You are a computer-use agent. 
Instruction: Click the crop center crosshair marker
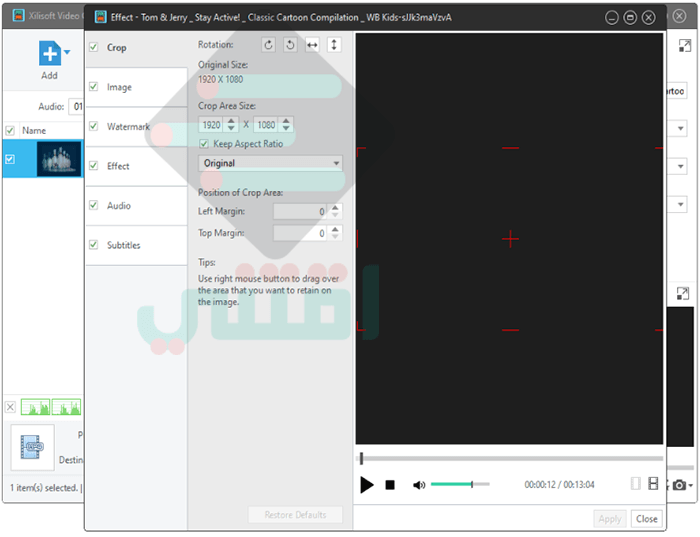coord(510,239)
